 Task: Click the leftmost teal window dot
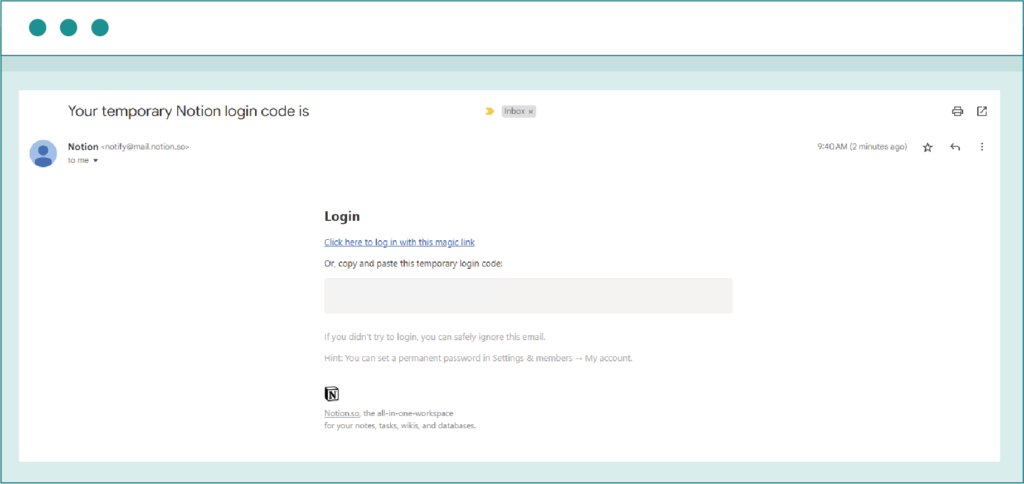(x=37, y=27)
